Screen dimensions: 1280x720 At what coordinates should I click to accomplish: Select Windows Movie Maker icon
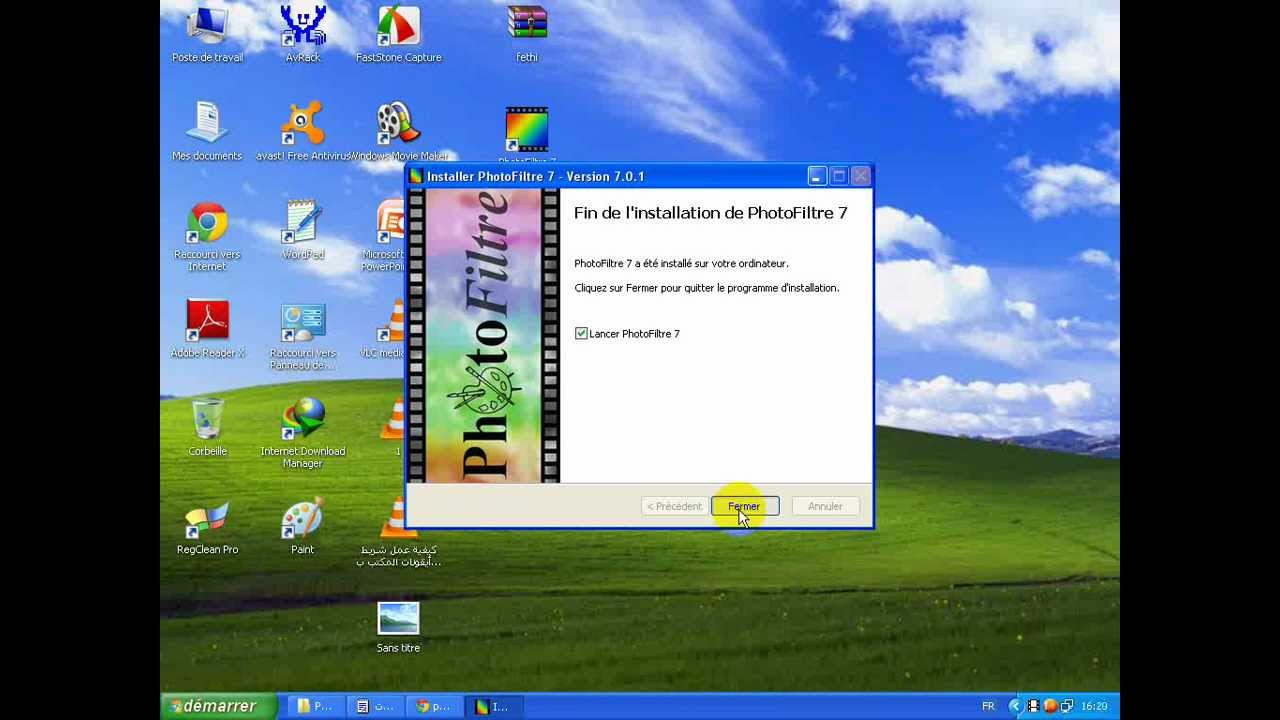[399, 132]
